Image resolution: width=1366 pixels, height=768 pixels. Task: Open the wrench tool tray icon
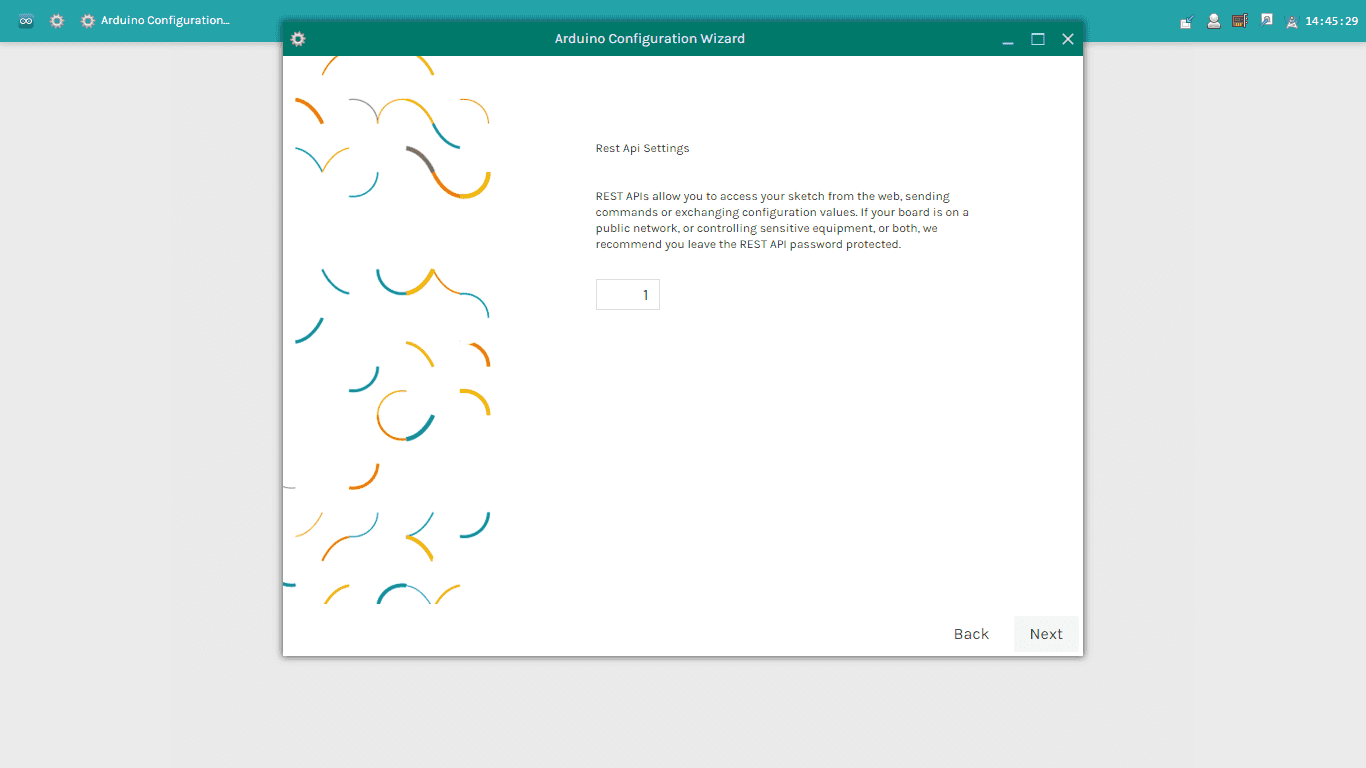1267,20
